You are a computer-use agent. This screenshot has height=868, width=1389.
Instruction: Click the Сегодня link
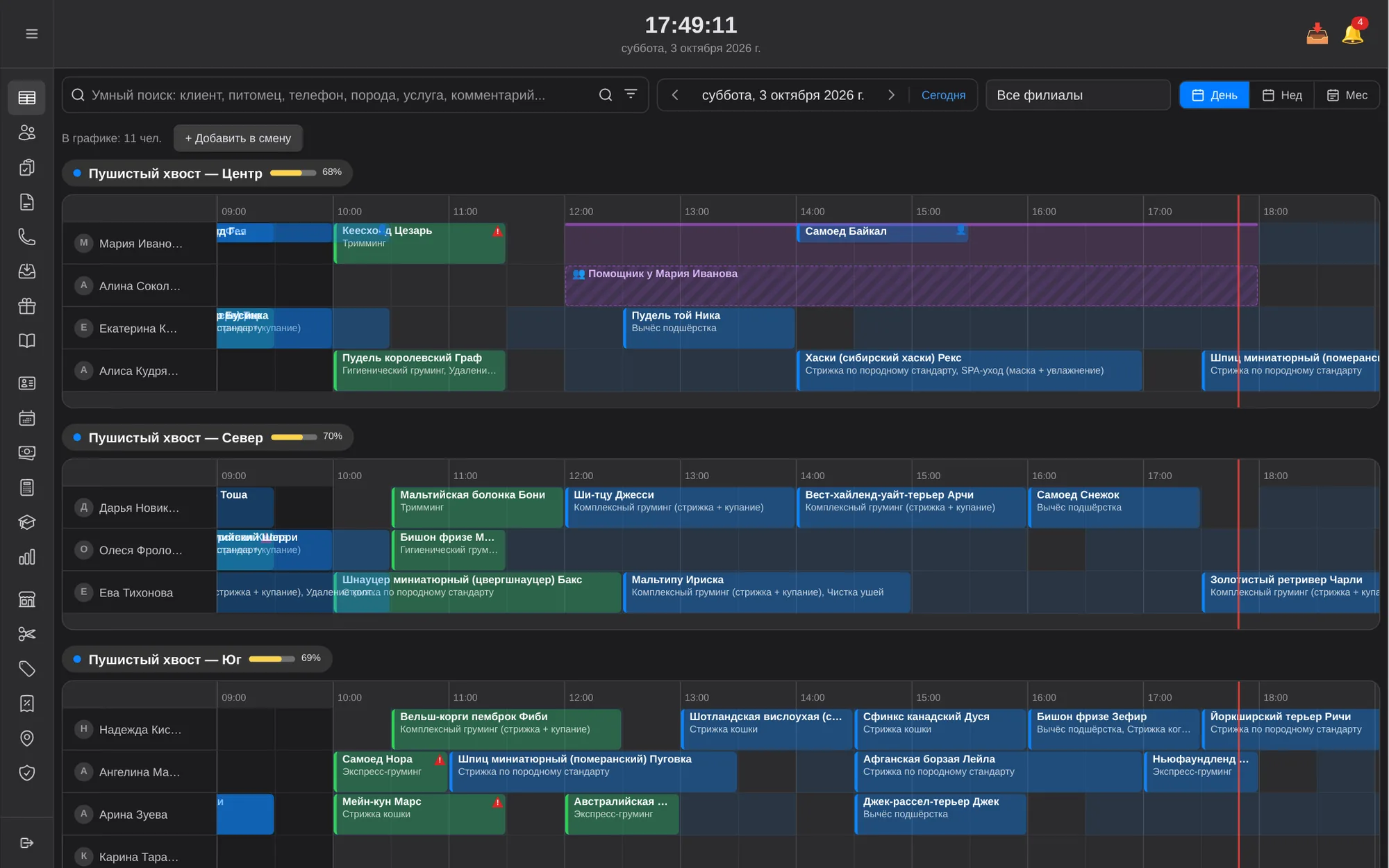(x=943, y=95)
